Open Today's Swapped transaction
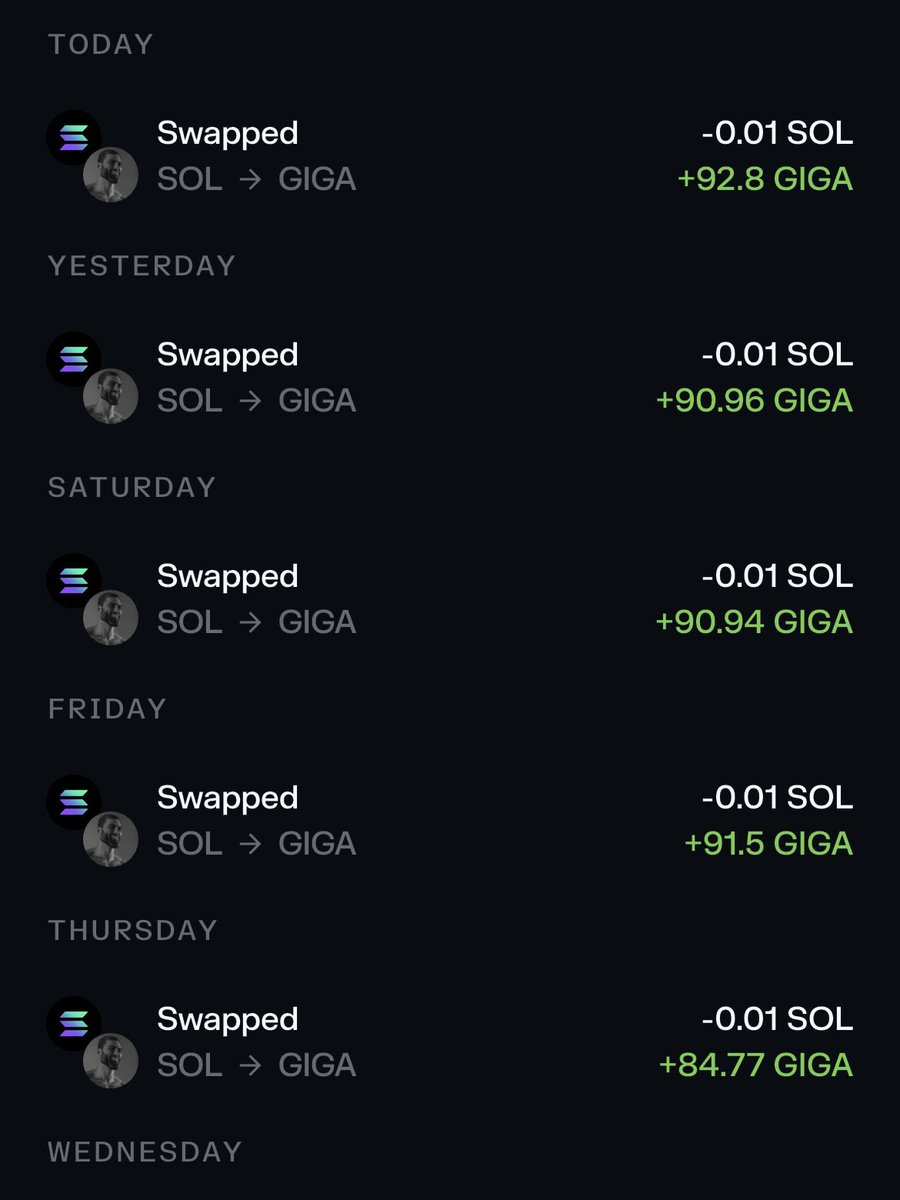 [450, 156]
